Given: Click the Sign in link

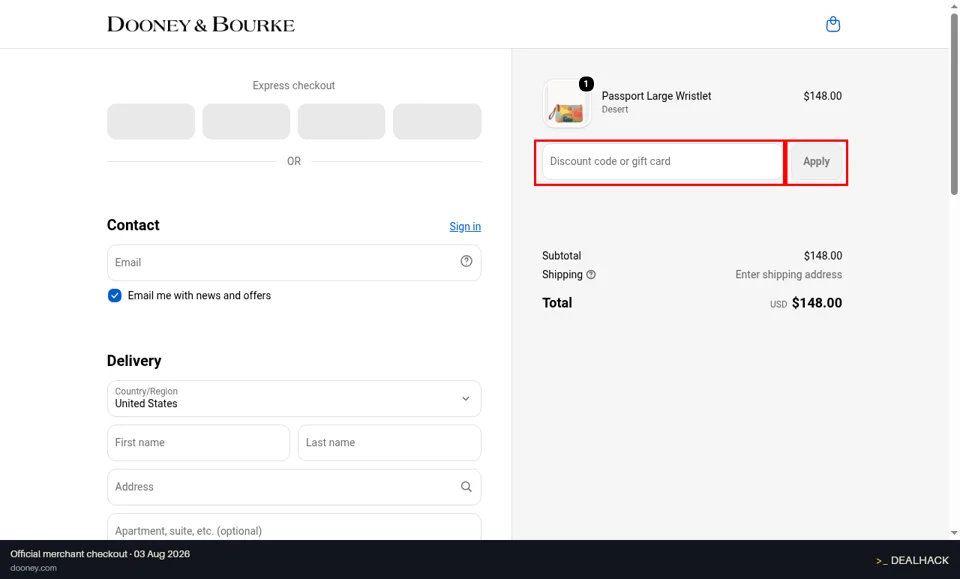Looking at the screenshot, I should point(465,226).
